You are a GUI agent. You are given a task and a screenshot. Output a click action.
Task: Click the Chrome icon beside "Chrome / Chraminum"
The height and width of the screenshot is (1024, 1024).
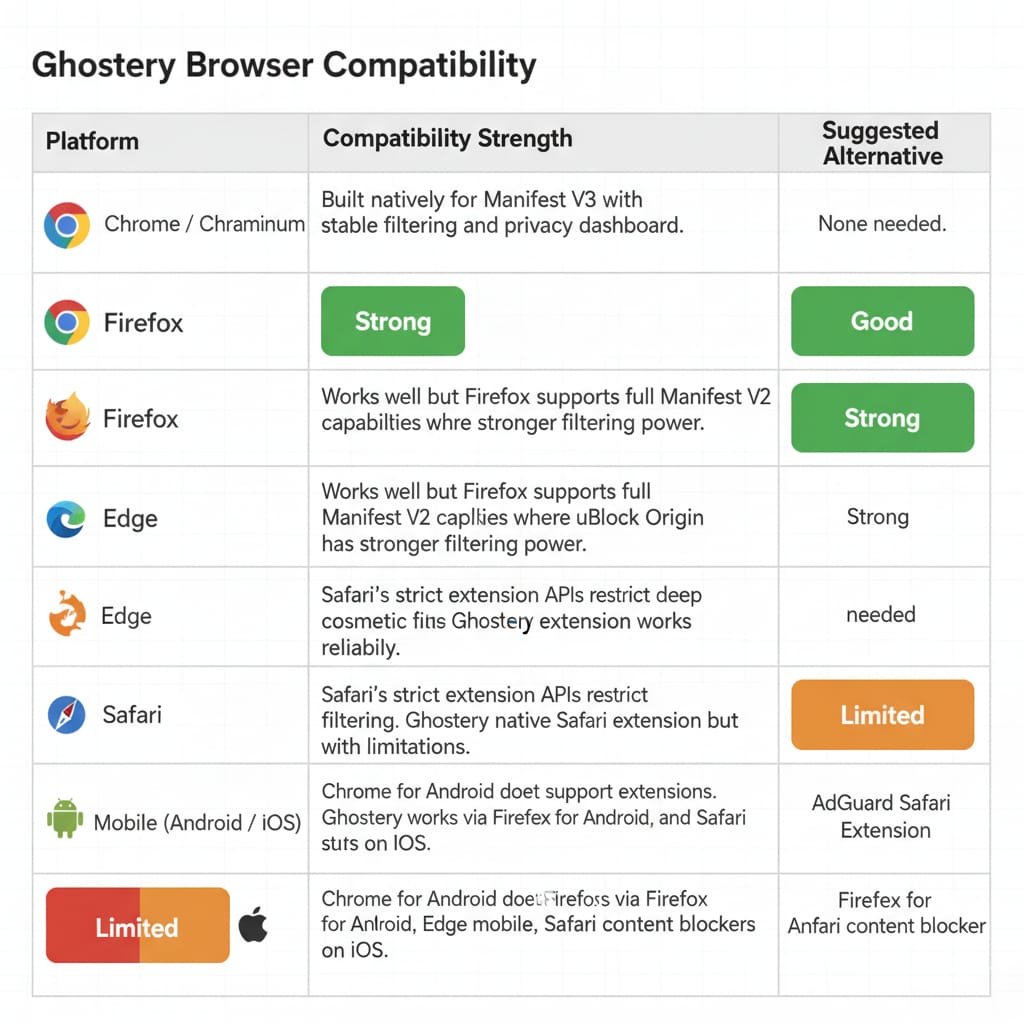point(67,225)
